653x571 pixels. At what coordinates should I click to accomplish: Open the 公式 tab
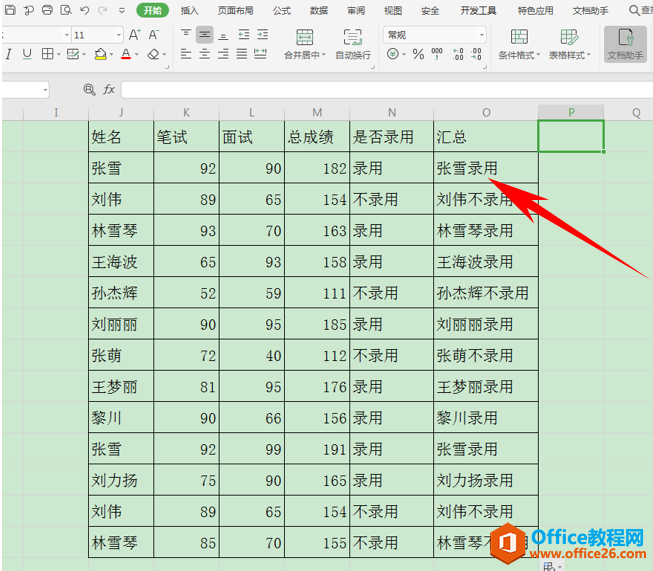pos(282,10)
